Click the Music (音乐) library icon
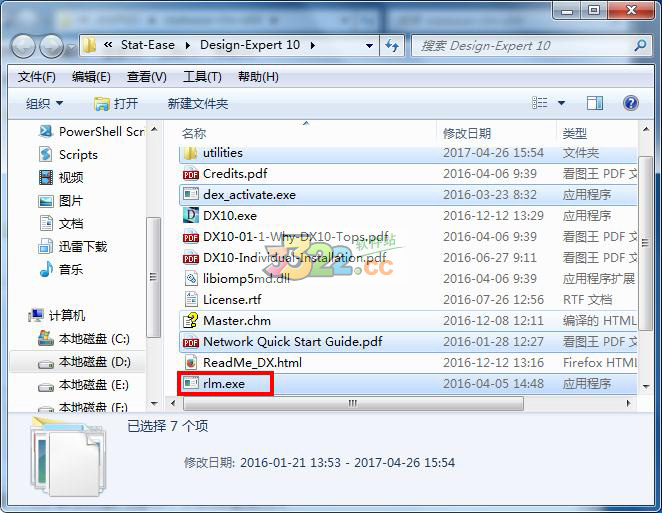Image resolution: width=662 pixels, height=513 pixels. (x=46, y=269)
